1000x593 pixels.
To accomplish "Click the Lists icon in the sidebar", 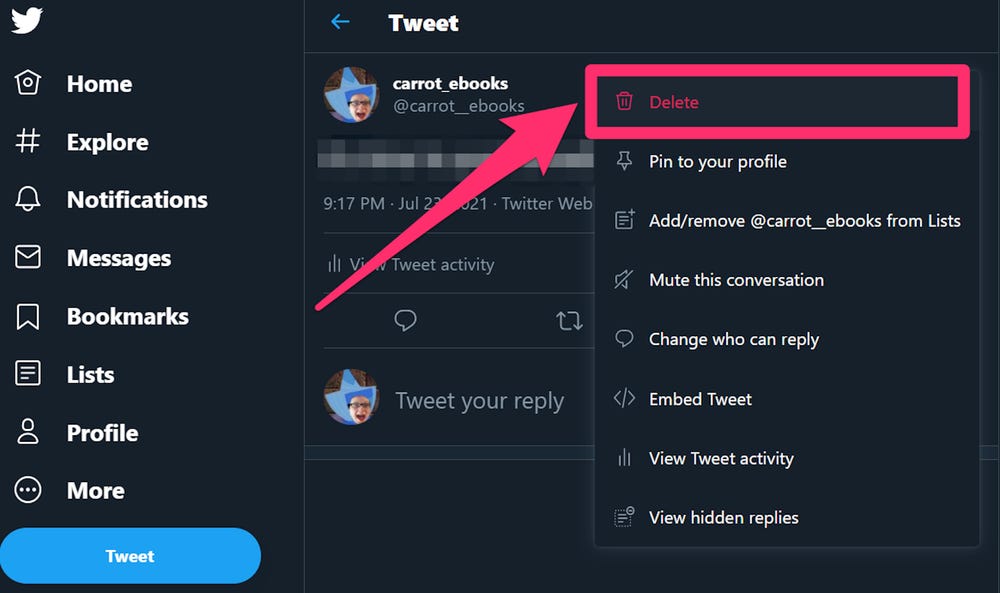I will 30,374.
